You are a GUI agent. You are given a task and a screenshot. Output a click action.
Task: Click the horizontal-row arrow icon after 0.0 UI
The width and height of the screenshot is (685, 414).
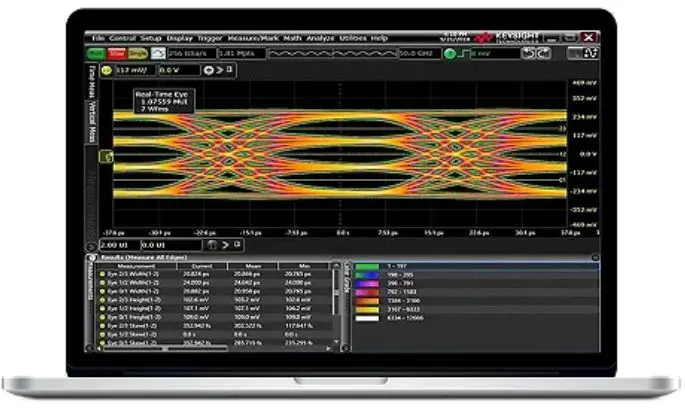tap(225, 245)
